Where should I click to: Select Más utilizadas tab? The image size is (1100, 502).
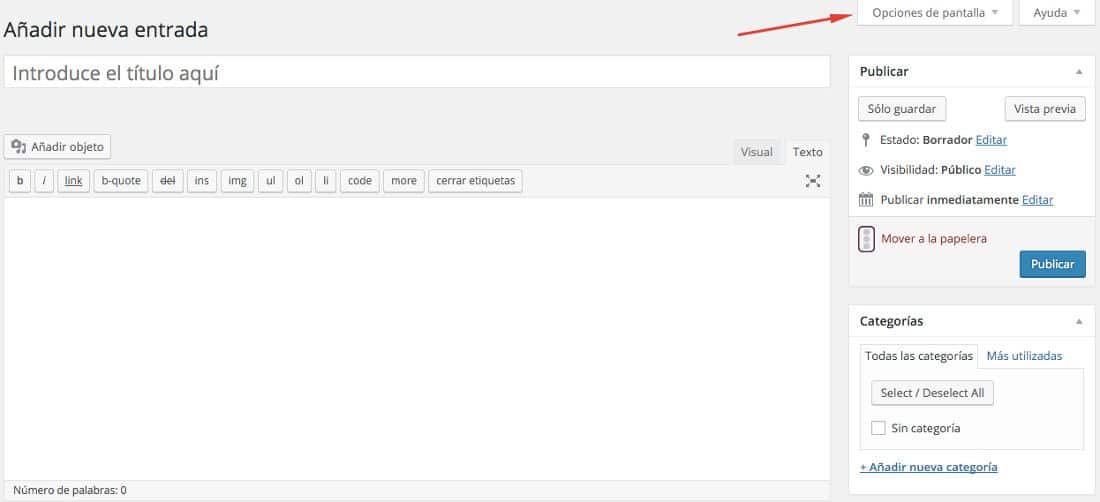click(x=1024, y=356)
